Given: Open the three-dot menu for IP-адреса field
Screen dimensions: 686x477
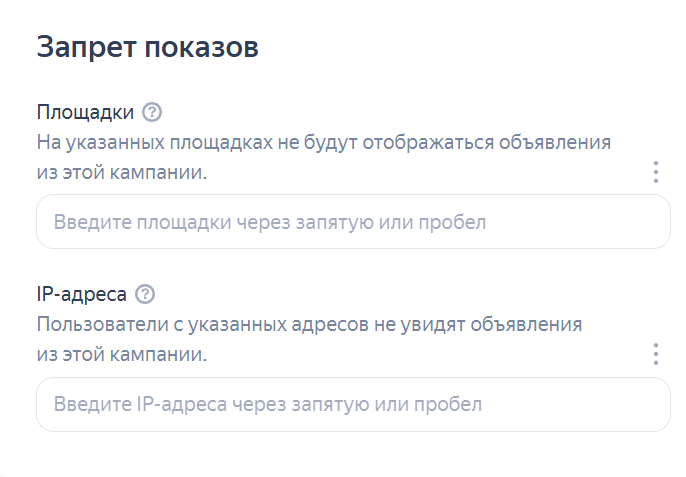Looking at the screenshot, I should click(655, 354).
